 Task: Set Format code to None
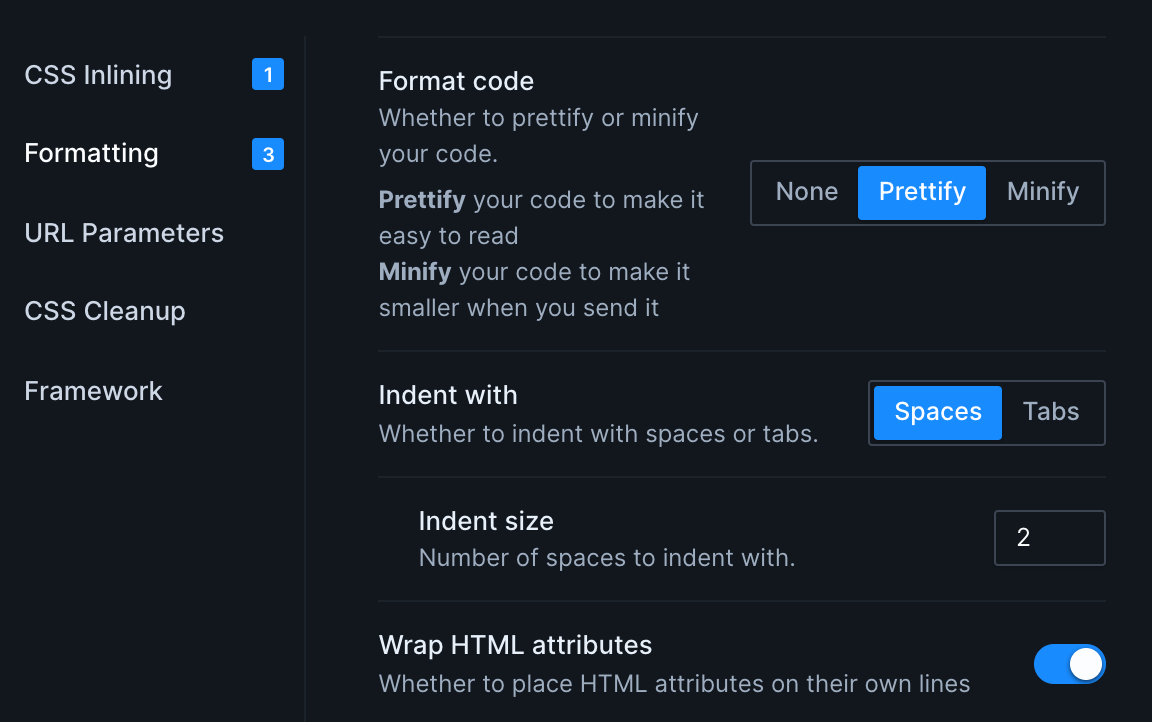(806, 192)
